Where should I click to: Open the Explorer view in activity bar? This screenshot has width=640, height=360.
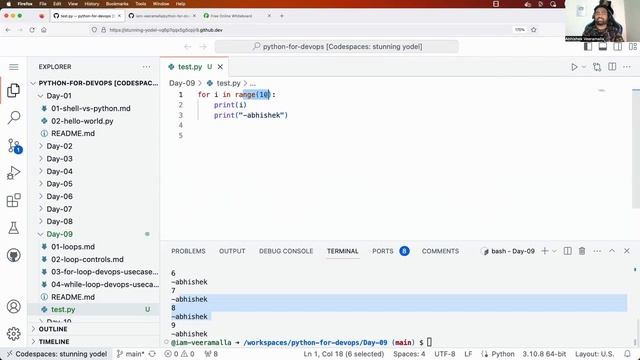point(13,90)
